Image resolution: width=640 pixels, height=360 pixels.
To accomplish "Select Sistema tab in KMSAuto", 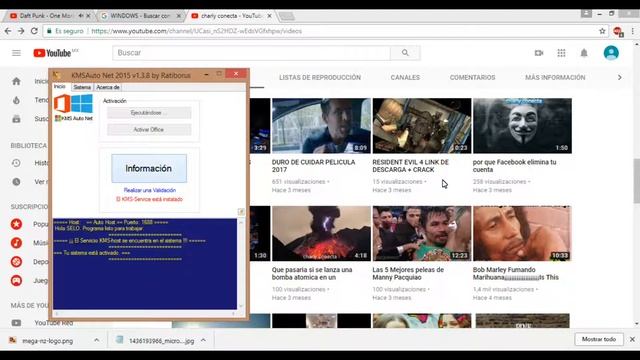I will (x=82, y=87).
